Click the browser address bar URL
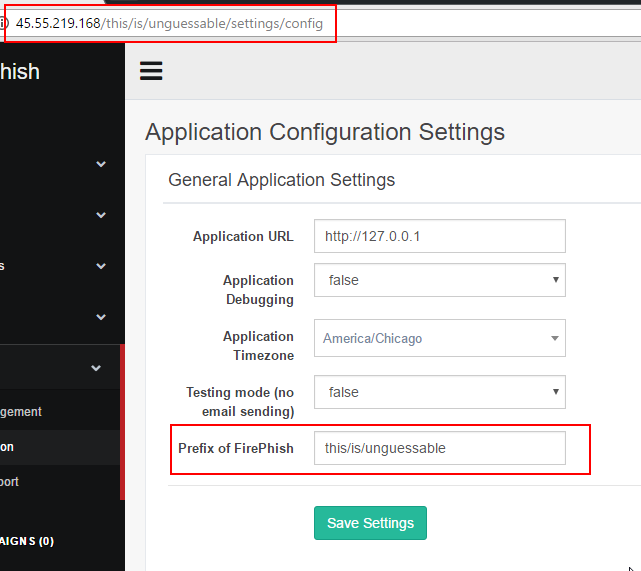This screenshot has height=571, width=641. click(169, 23)
